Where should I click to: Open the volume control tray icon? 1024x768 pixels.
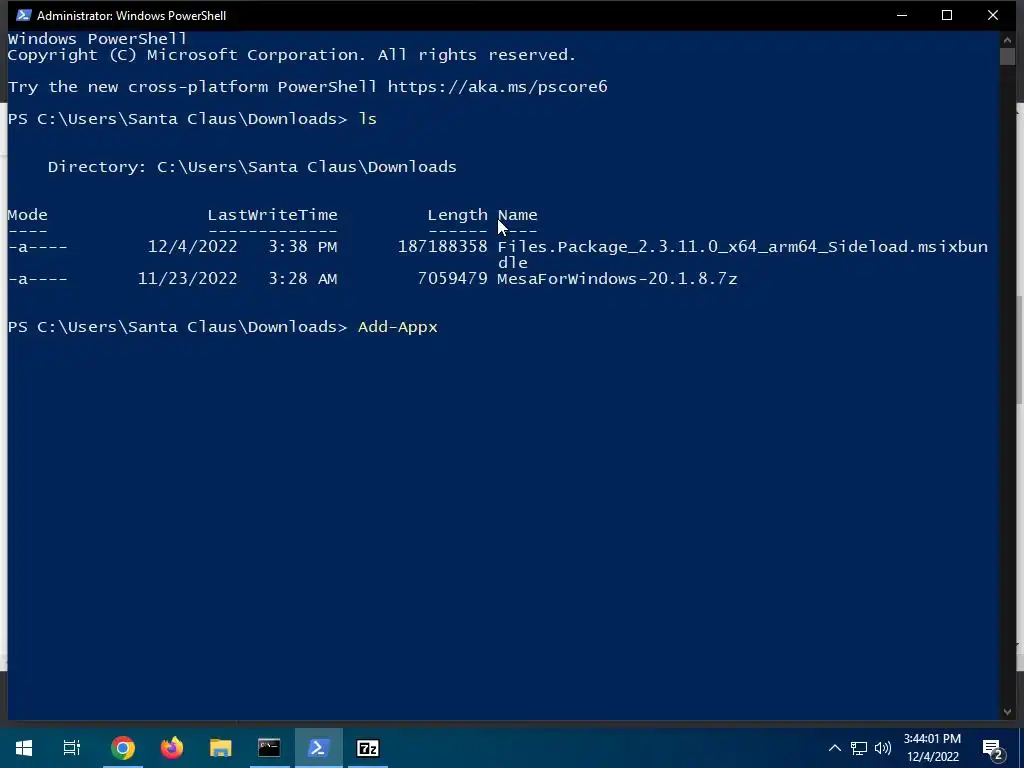883,748
